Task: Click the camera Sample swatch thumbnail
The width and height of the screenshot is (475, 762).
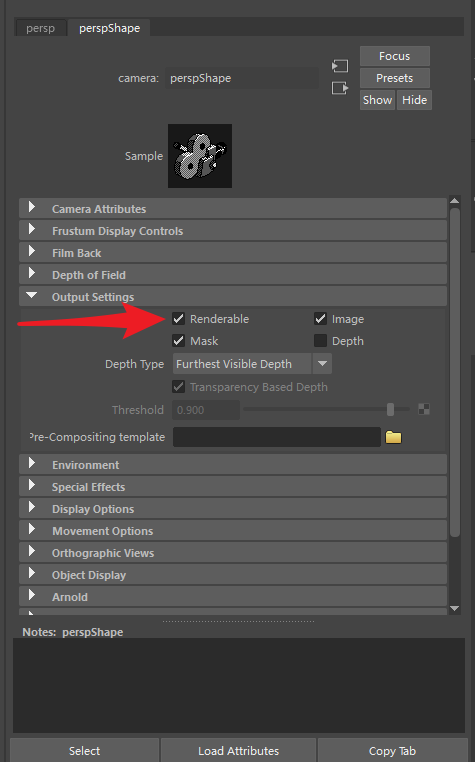Action: [200, 156]
